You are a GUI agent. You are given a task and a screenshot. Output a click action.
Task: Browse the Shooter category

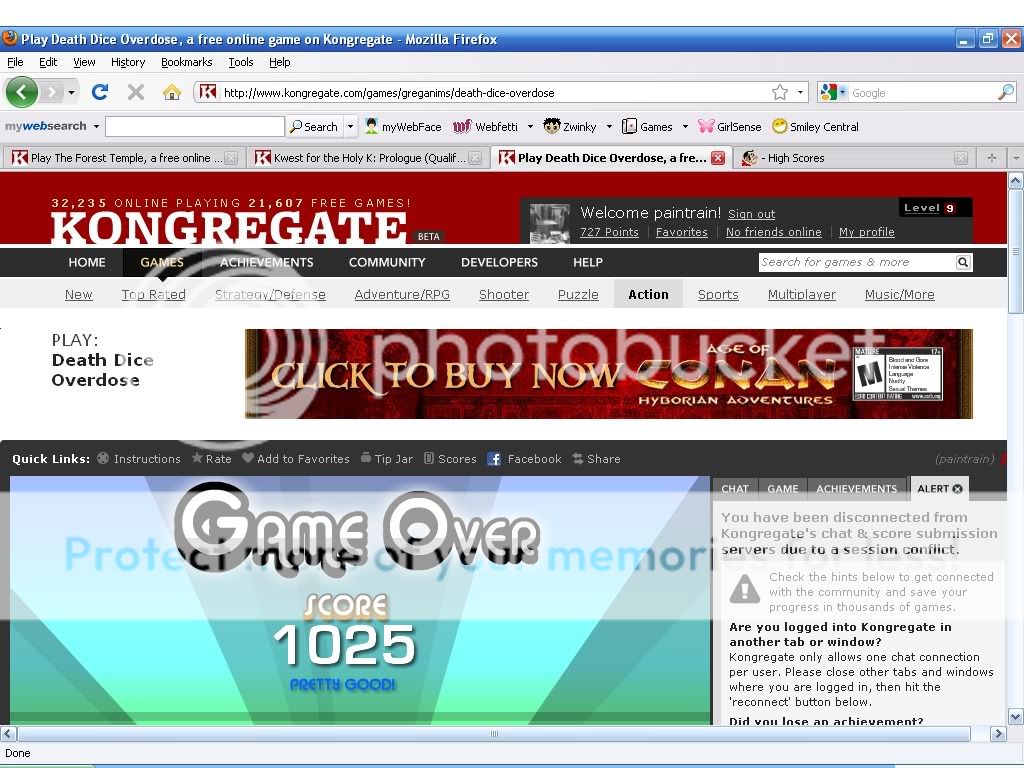pyautogui.click(x=504, y=295)
